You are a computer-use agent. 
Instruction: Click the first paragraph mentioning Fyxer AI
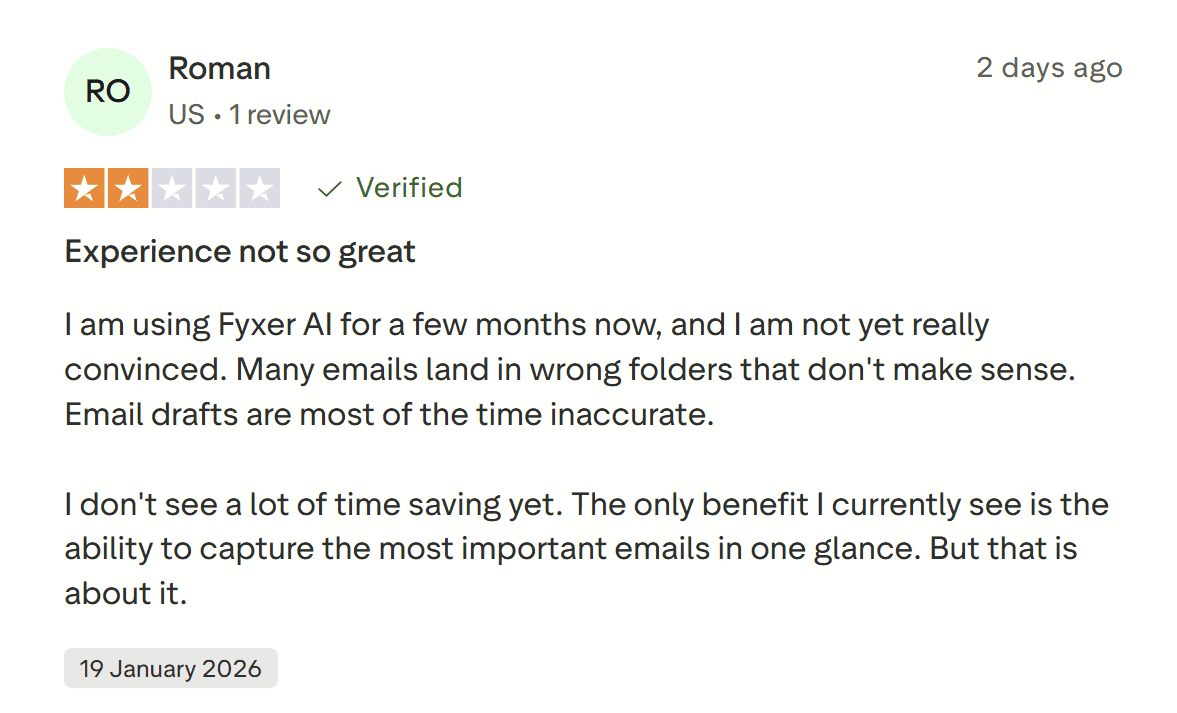click(570, 369)
